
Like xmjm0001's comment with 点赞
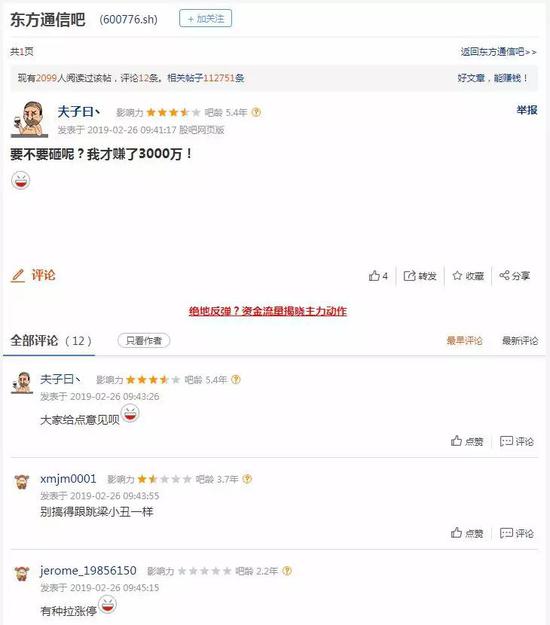467,533
